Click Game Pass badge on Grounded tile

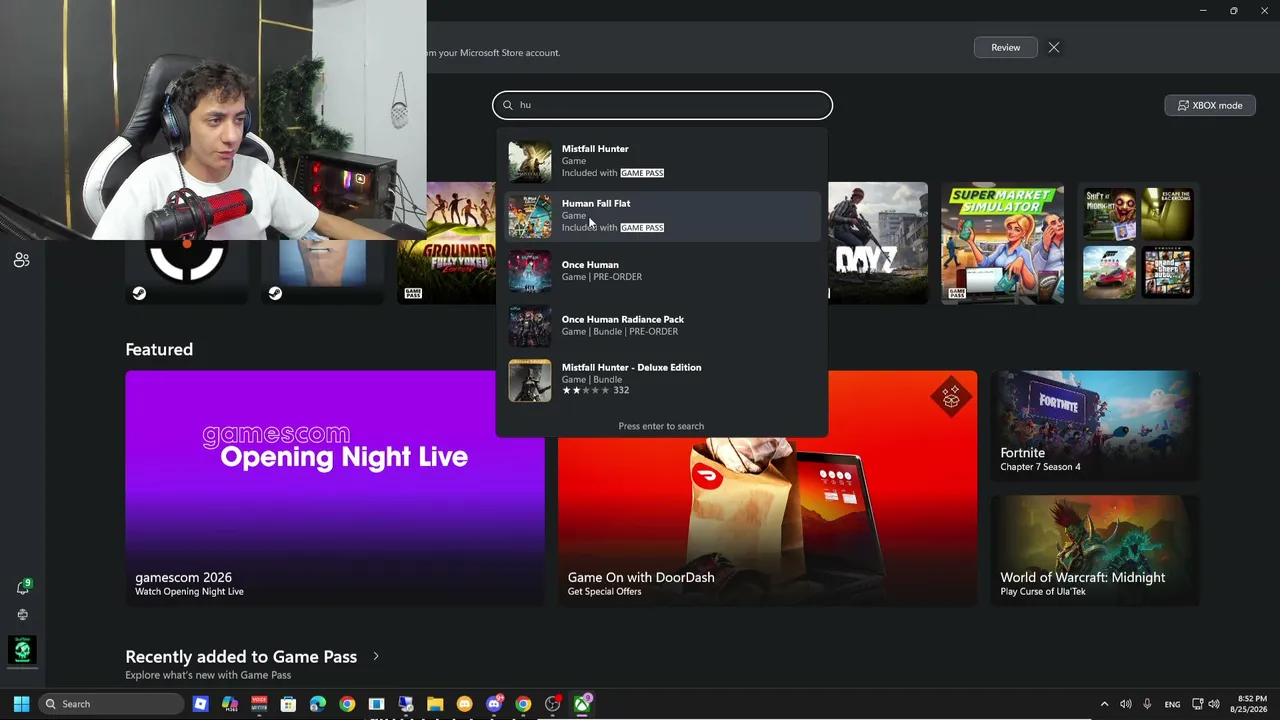(x=413, y=293)
